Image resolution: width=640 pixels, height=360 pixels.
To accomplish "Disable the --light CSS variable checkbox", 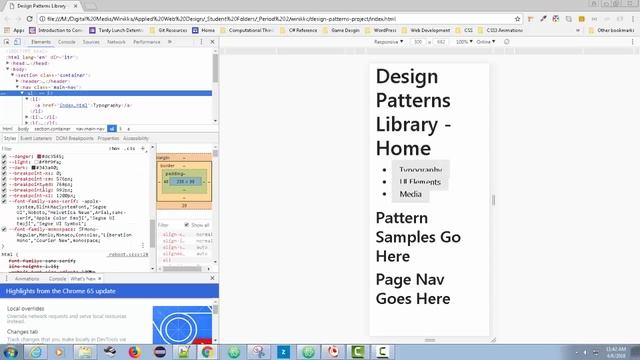I will point(4,162).
